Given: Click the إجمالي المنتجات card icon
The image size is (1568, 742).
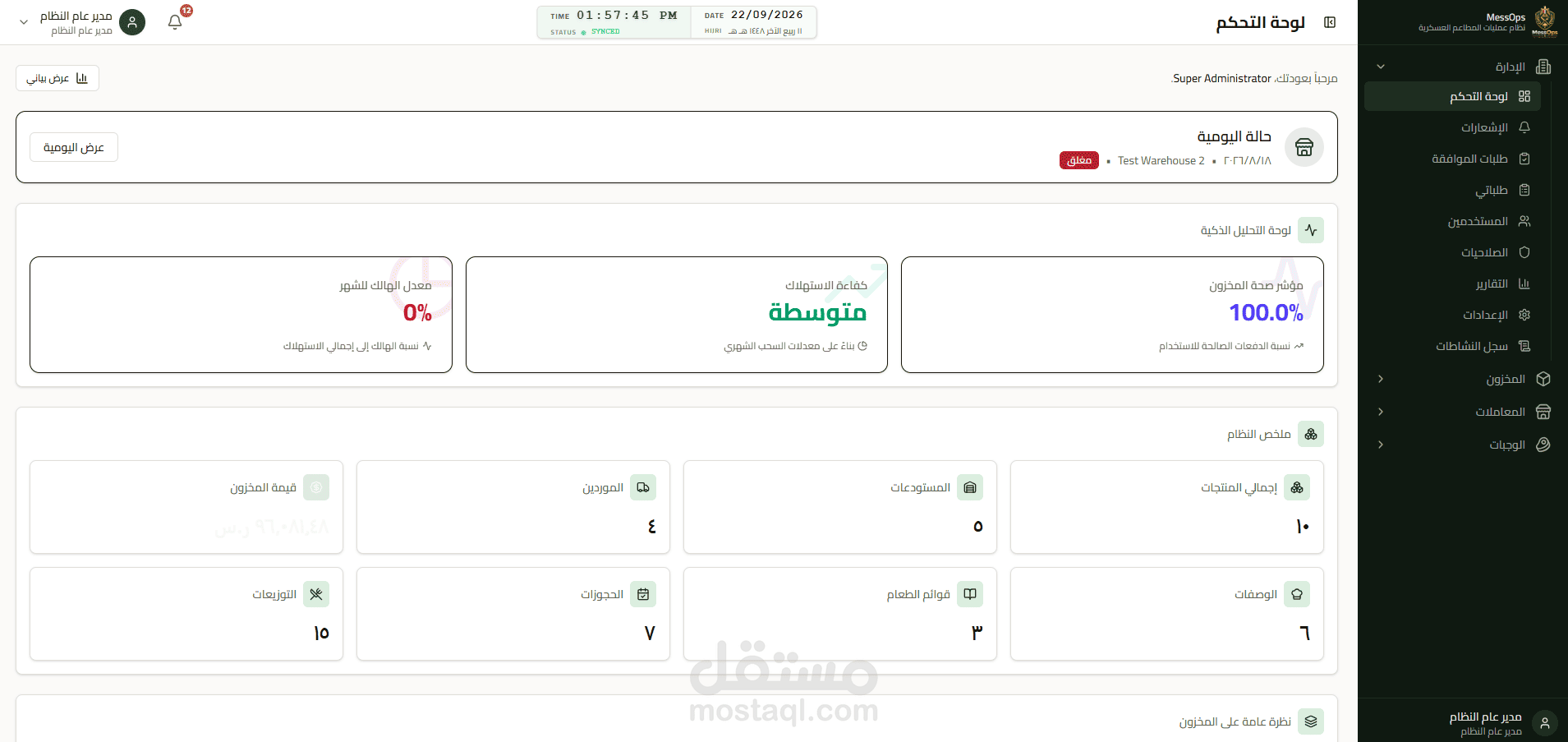Looking at the screenshot, I should [1297, 487].
